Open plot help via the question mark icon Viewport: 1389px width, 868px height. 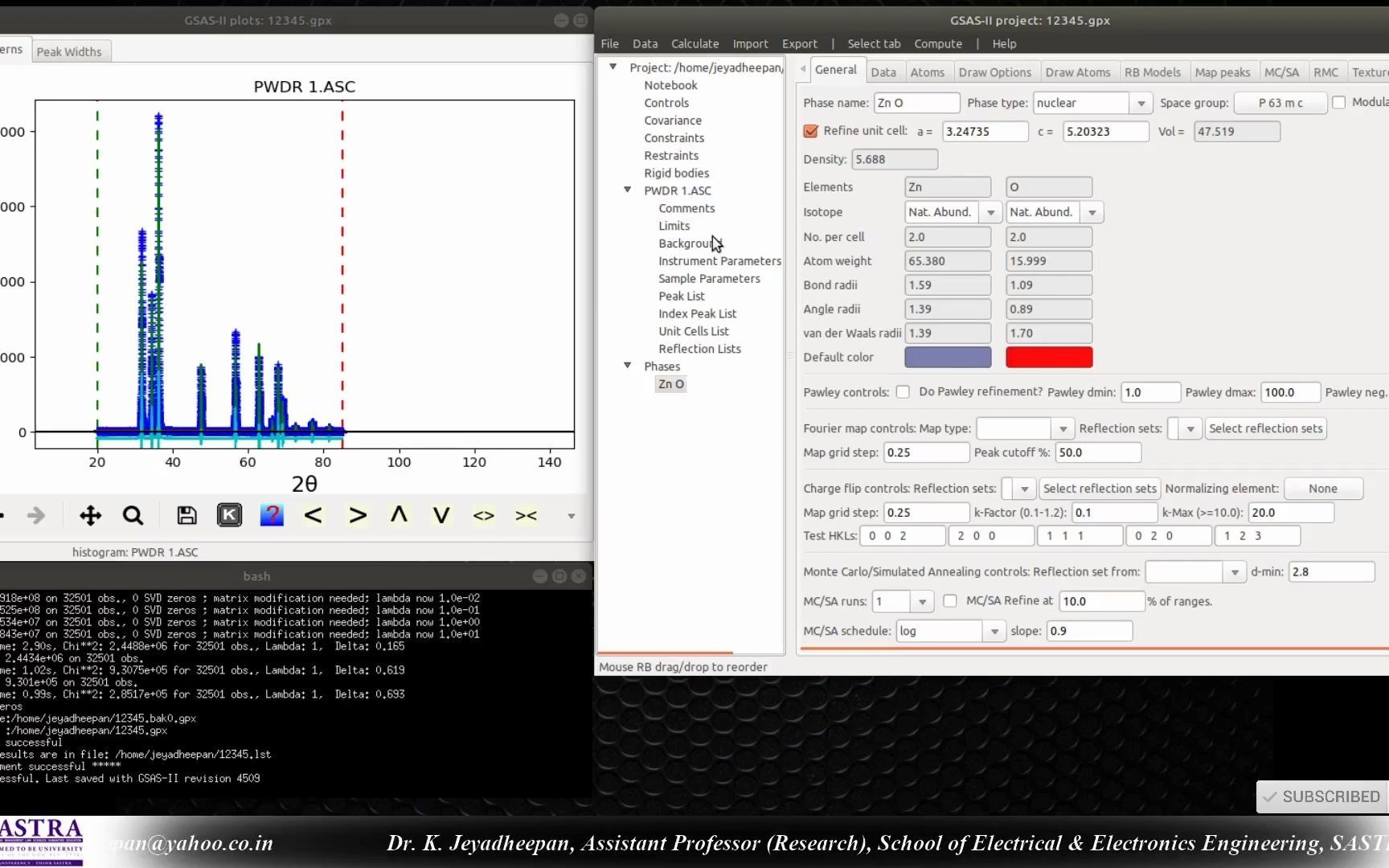[272, 515]
